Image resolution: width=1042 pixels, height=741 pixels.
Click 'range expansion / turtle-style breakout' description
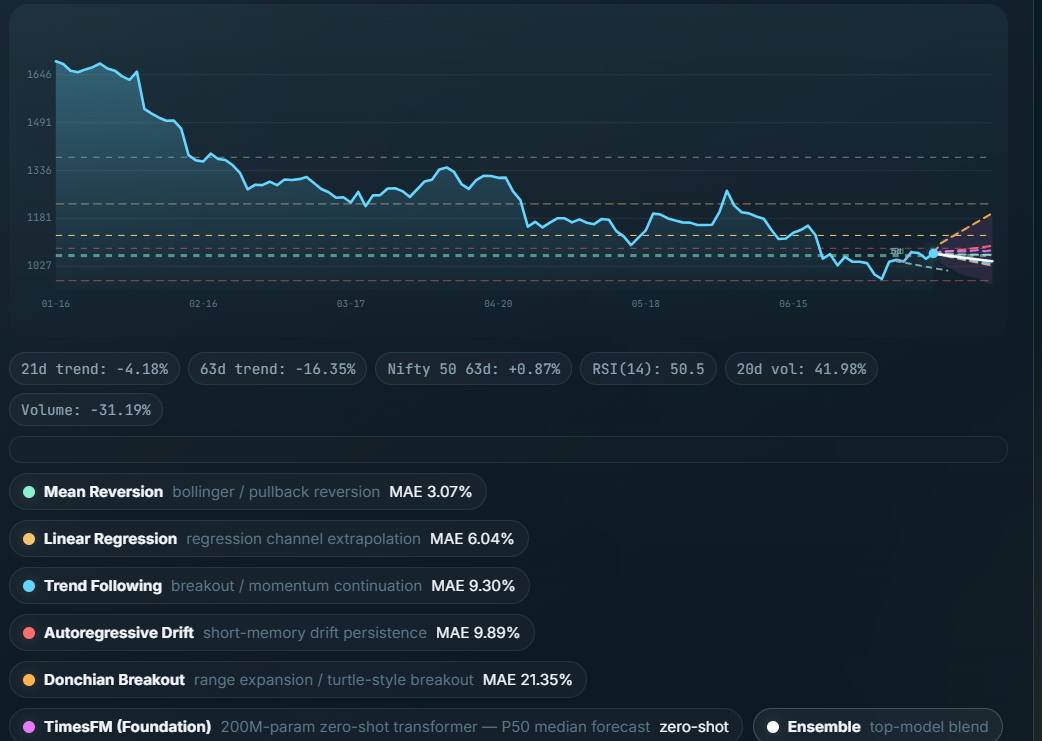point(334,680)
